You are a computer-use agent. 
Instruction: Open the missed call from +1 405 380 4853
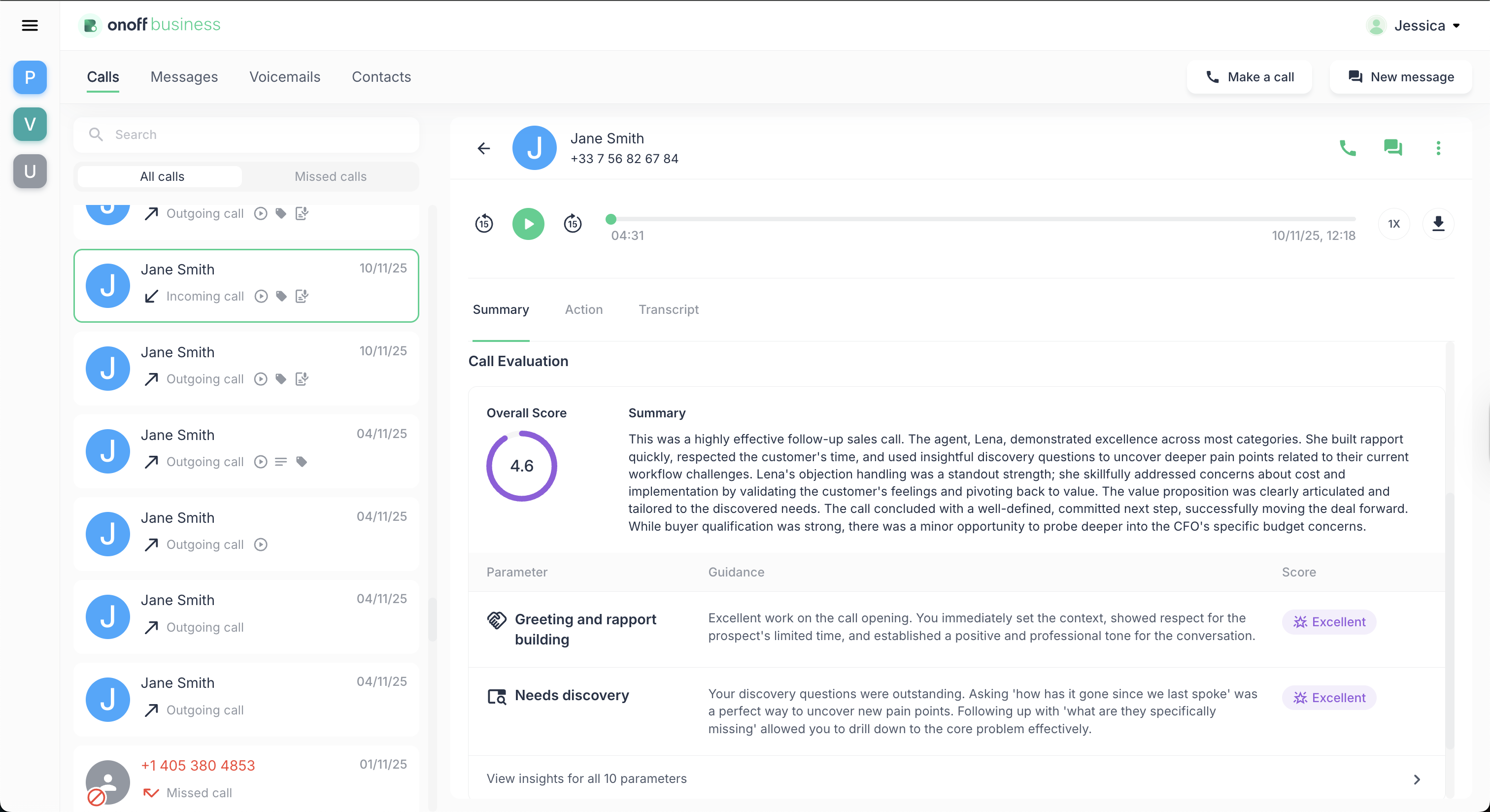pos(246,778)
